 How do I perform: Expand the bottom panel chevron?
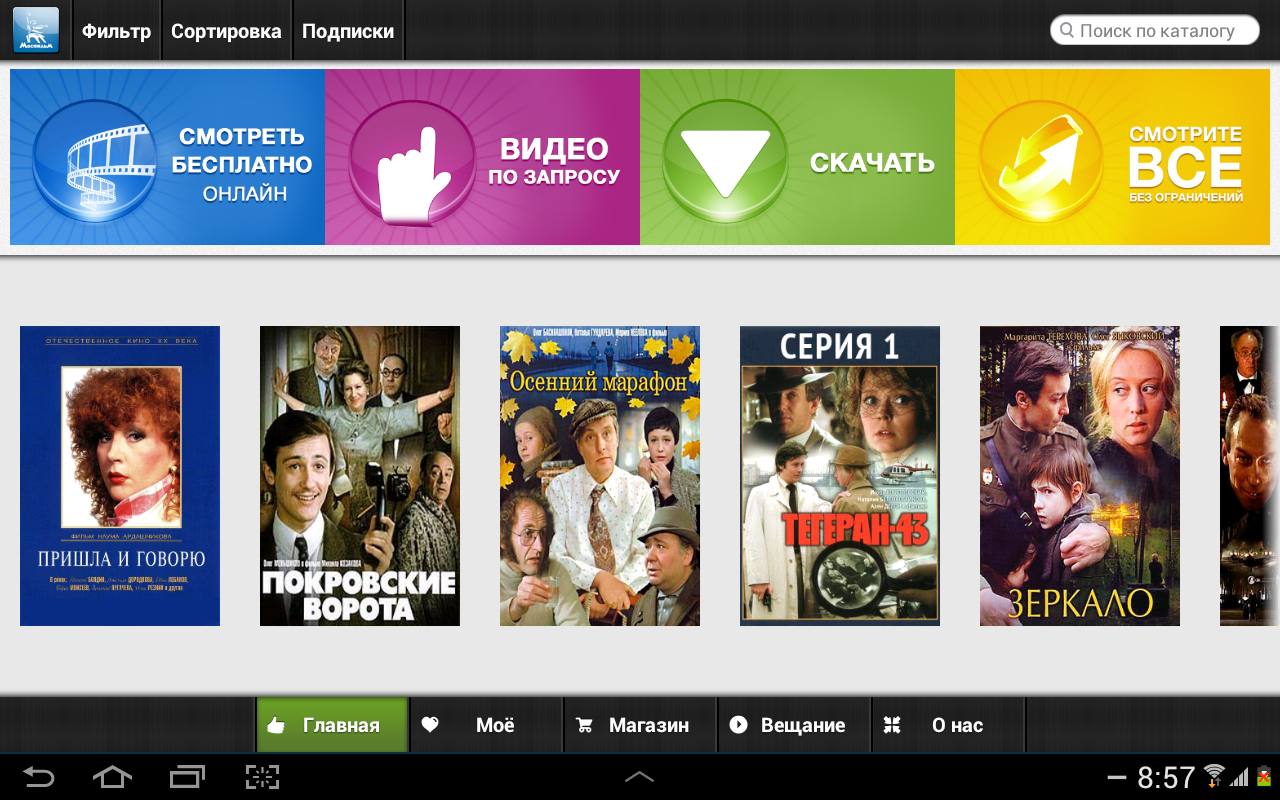[640, 777]
